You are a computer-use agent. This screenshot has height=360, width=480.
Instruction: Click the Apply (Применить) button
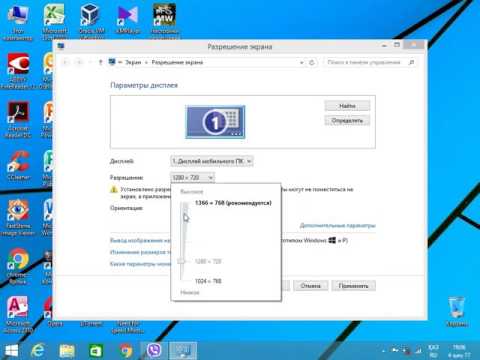353,286
